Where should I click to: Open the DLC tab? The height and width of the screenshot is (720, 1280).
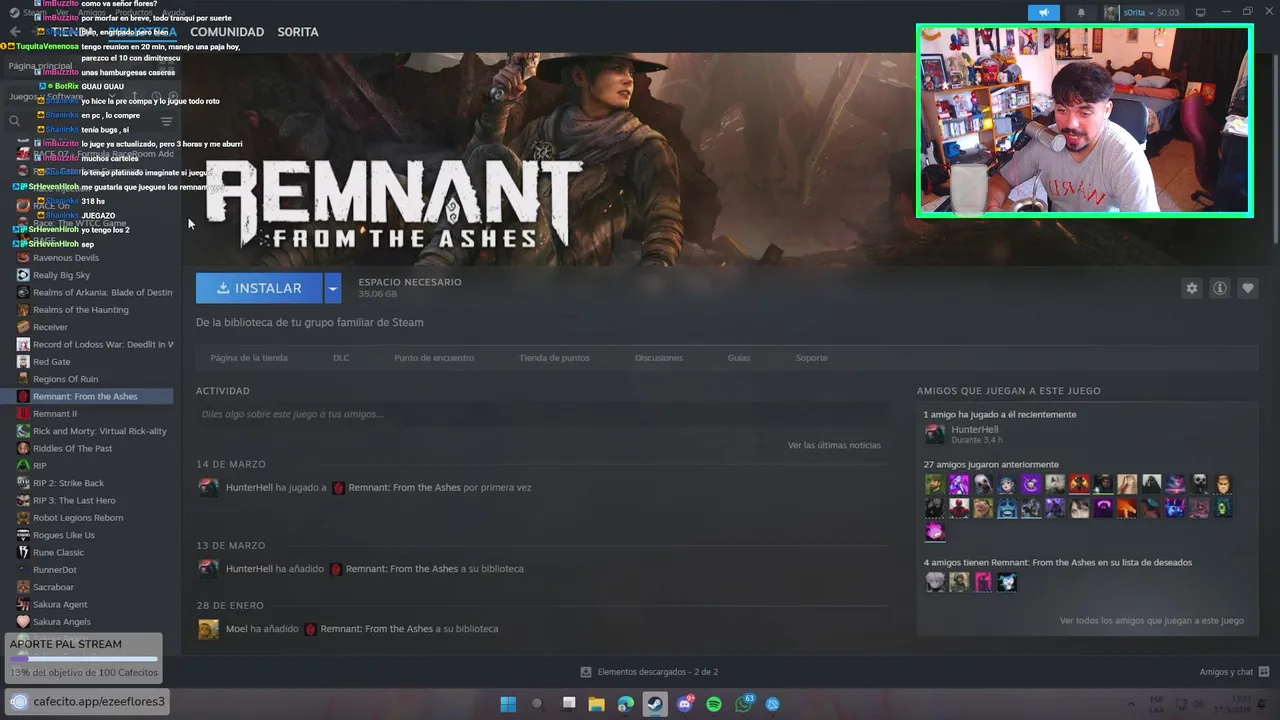pyautogui.click(x=341, y=357)
